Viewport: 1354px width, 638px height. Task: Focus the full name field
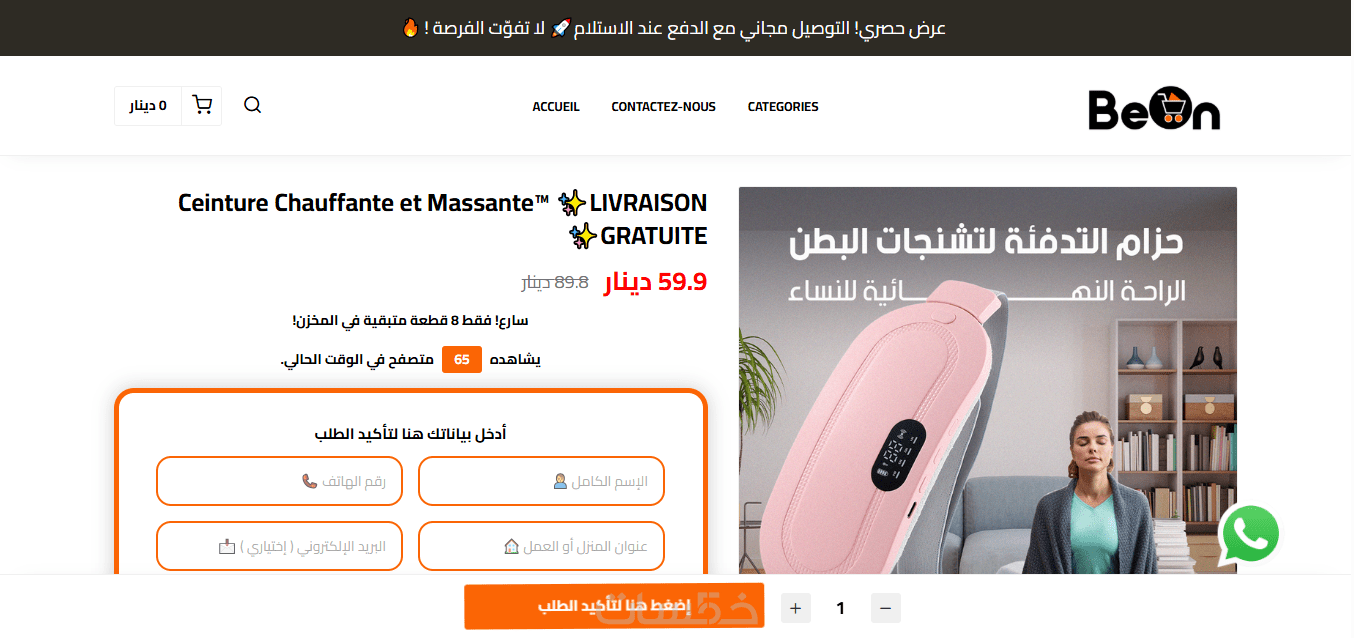[x=541, y=481]
